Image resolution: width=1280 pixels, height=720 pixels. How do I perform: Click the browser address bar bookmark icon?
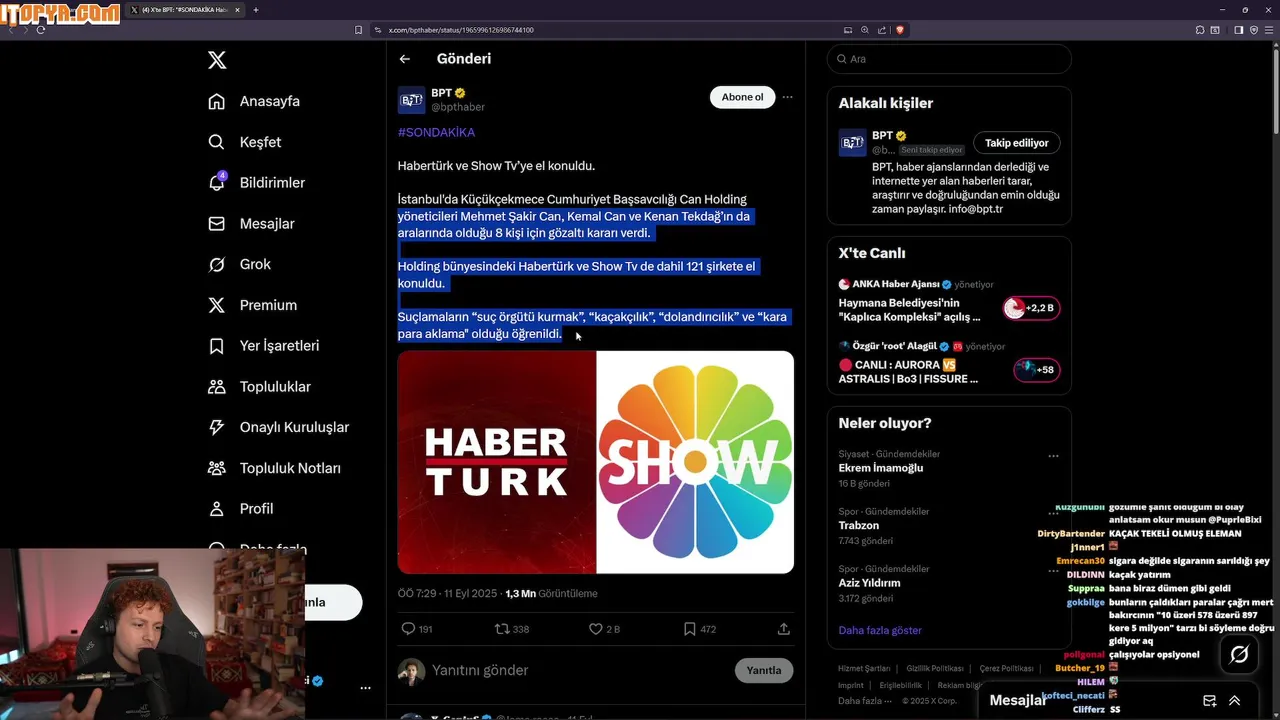click(359, 30)
